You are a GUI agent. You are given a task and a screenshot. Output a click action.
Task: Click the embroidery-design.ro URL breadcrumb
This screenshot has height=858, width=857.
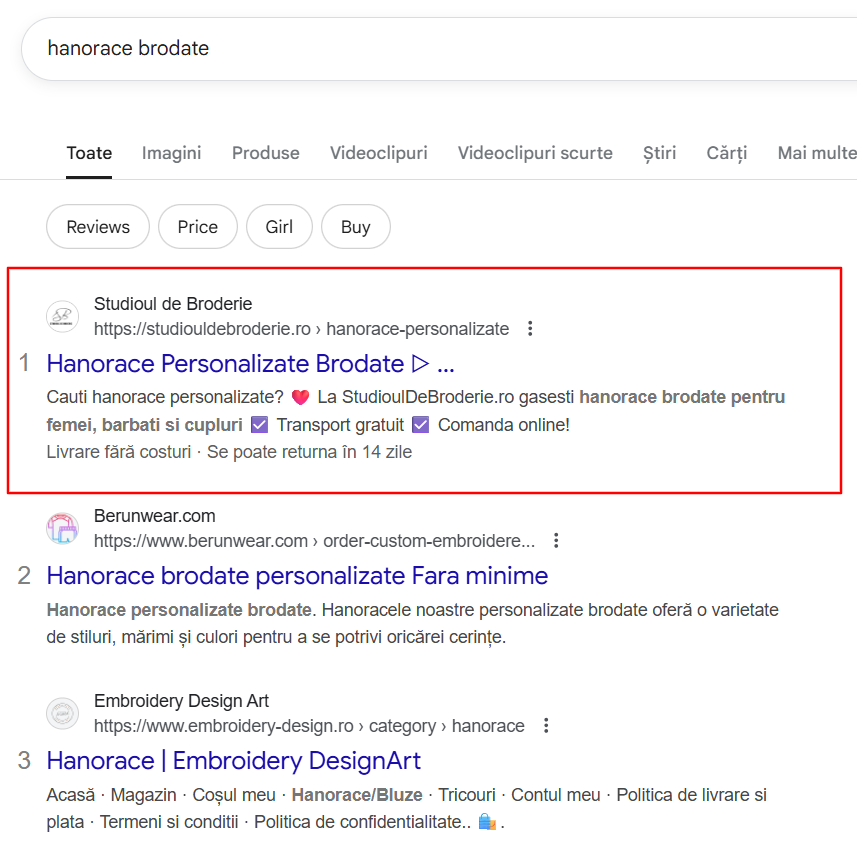pos(309,726)
